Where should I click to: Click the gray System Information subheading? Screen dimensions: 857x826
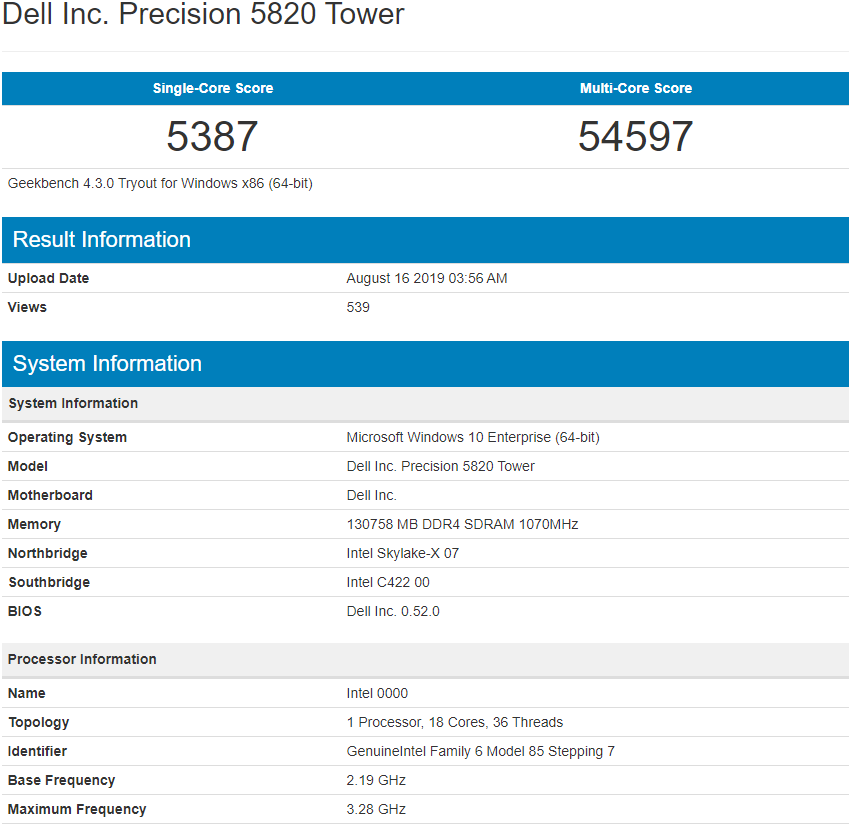425,403
